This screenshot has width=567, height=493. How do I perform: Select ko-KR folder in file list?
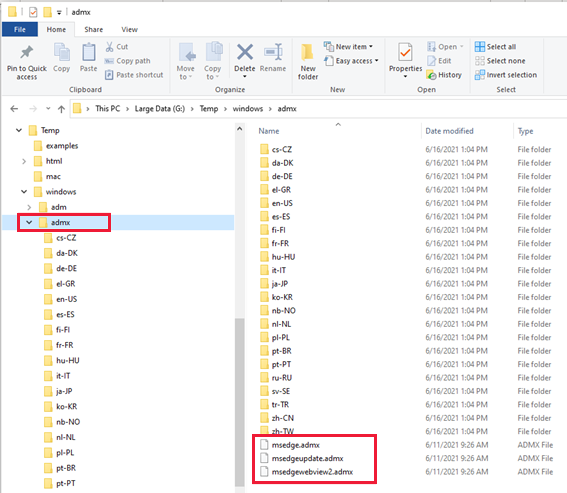click(x=276, y=297)
